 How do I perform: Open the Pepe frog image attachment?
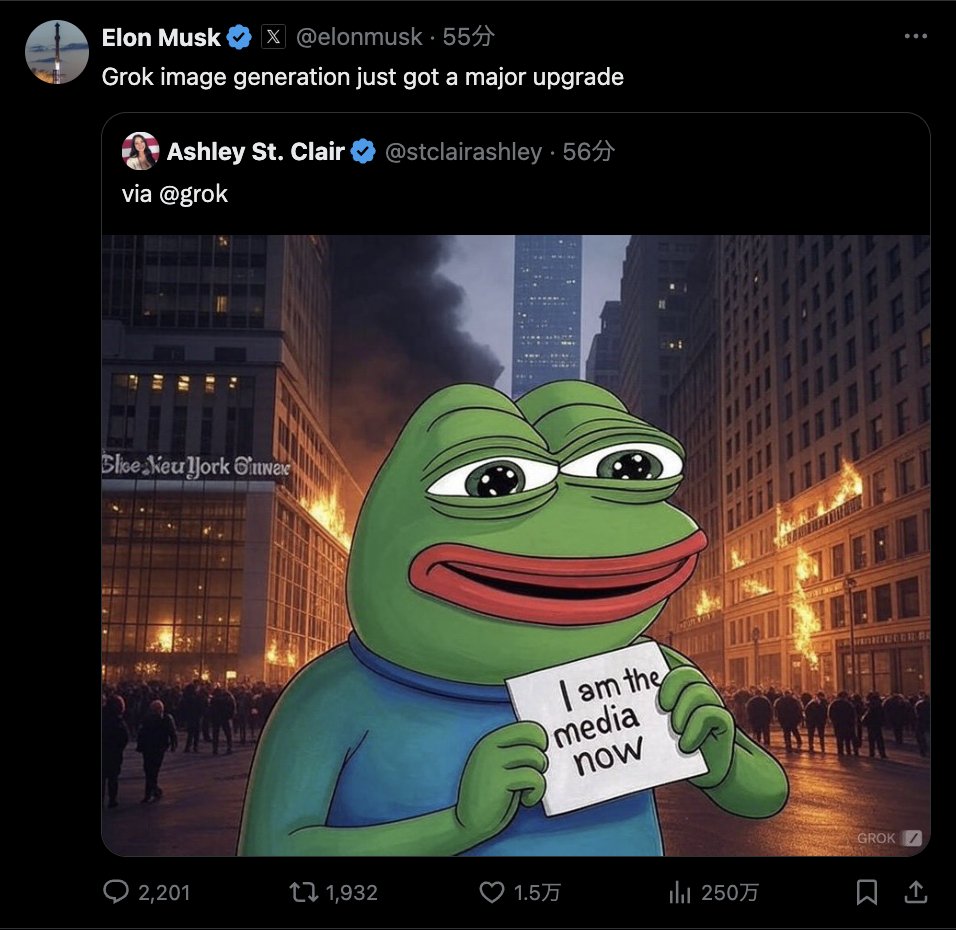pos(516,545)
